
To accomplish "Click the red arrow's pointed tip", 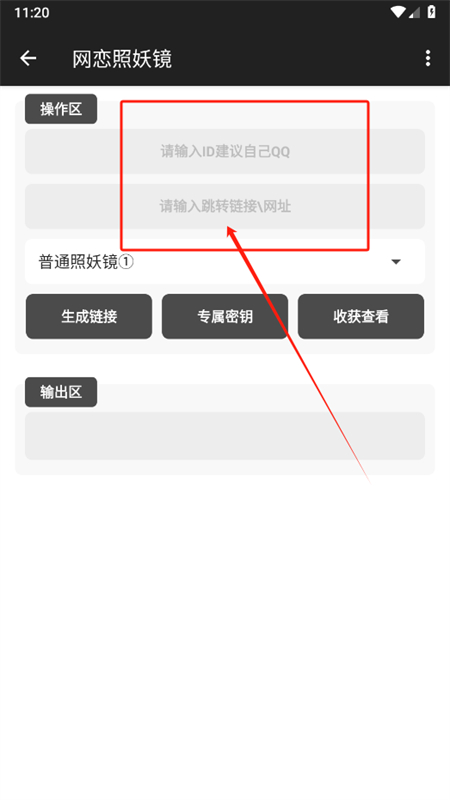I will (230, 230).
